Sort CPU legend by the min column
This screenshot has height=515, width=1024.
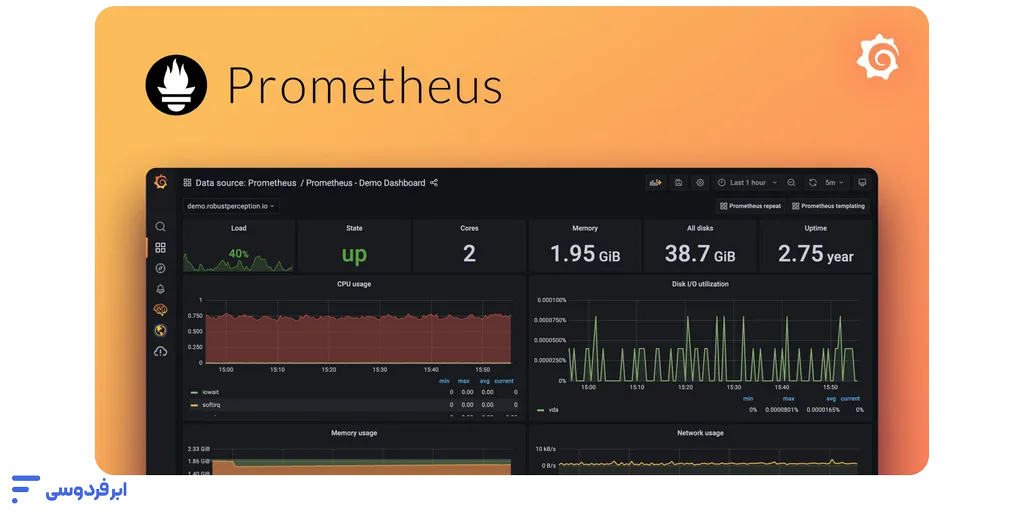click(x=444, y=381)
